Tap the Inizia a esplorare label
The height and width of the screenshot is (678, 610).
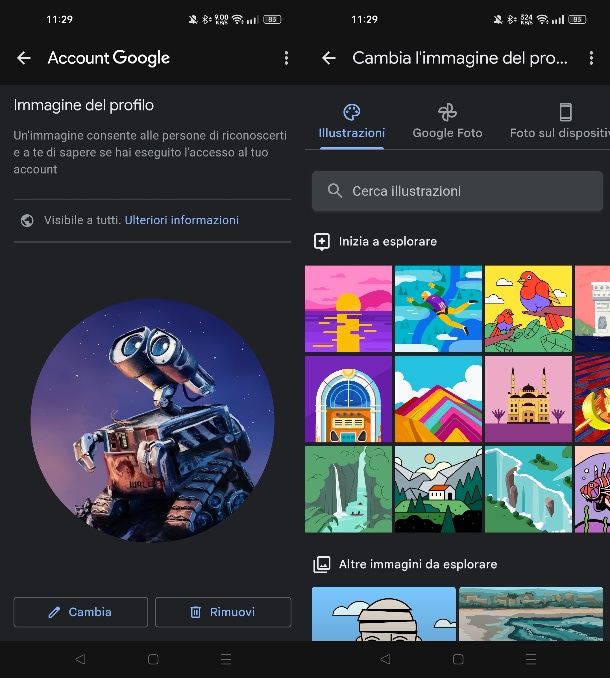coord(388,241)
